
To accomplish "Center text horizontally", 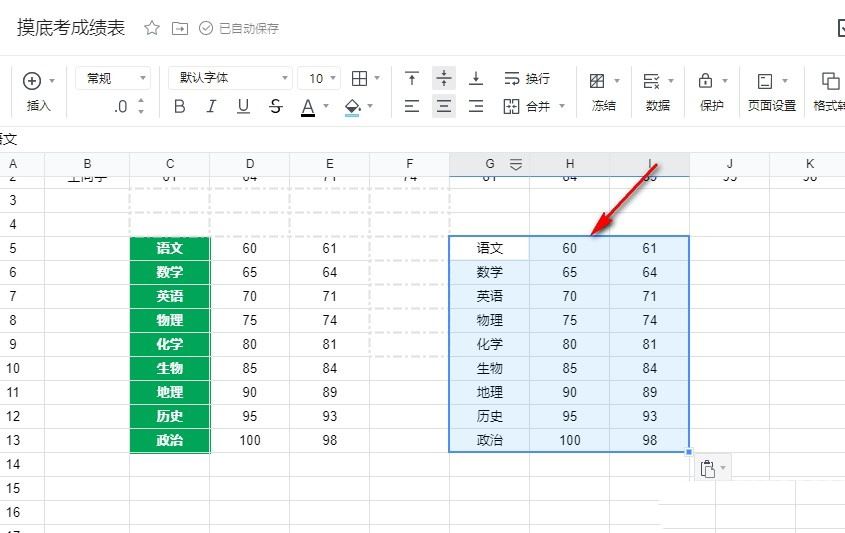I will pos(444,106).
